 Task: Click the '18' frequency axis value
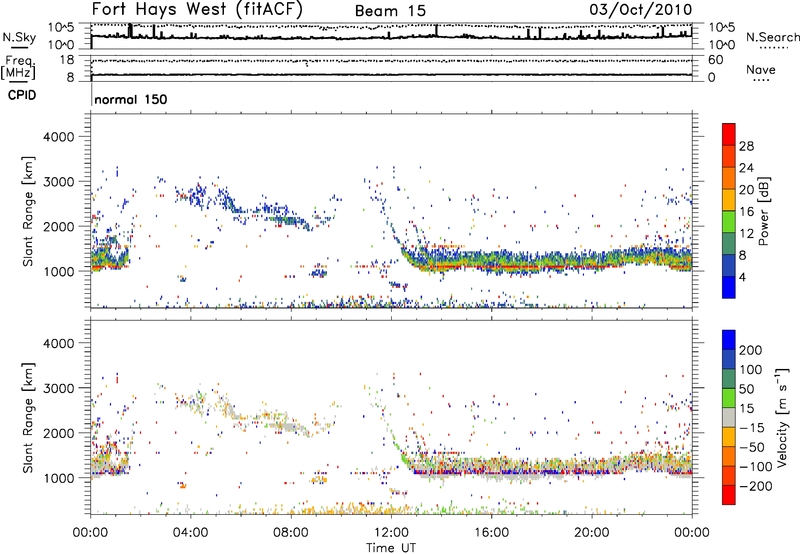[67, 60]
